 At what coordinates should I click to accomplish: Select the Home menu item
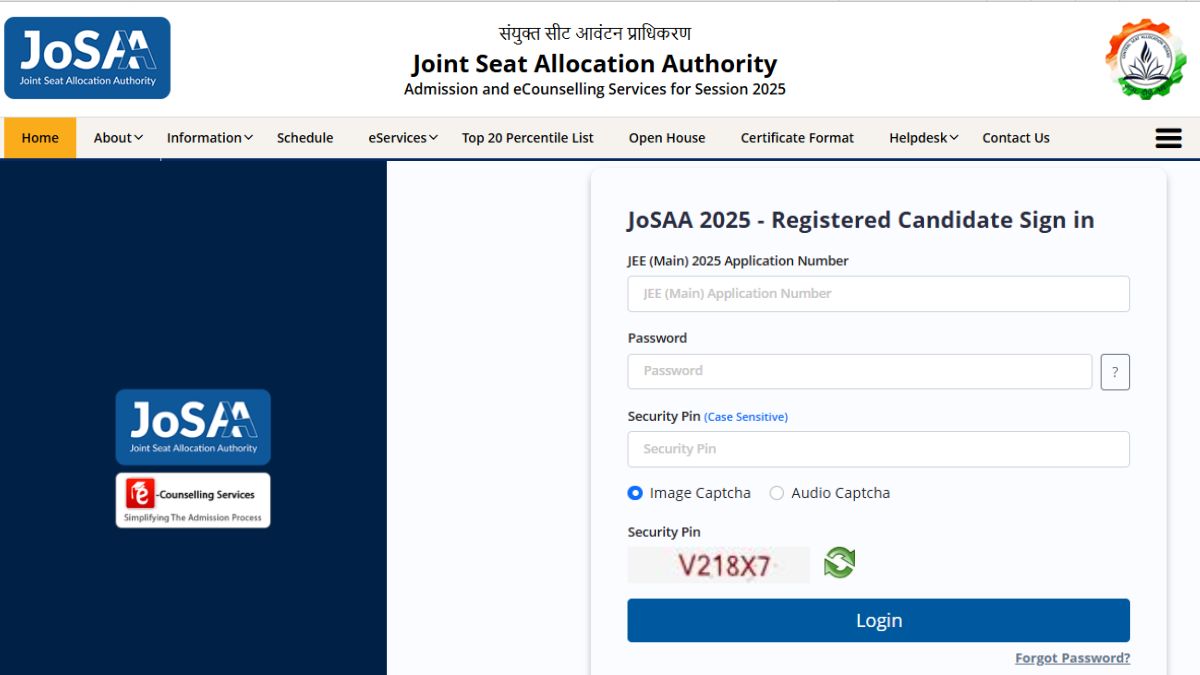click(x=39, y=137)
